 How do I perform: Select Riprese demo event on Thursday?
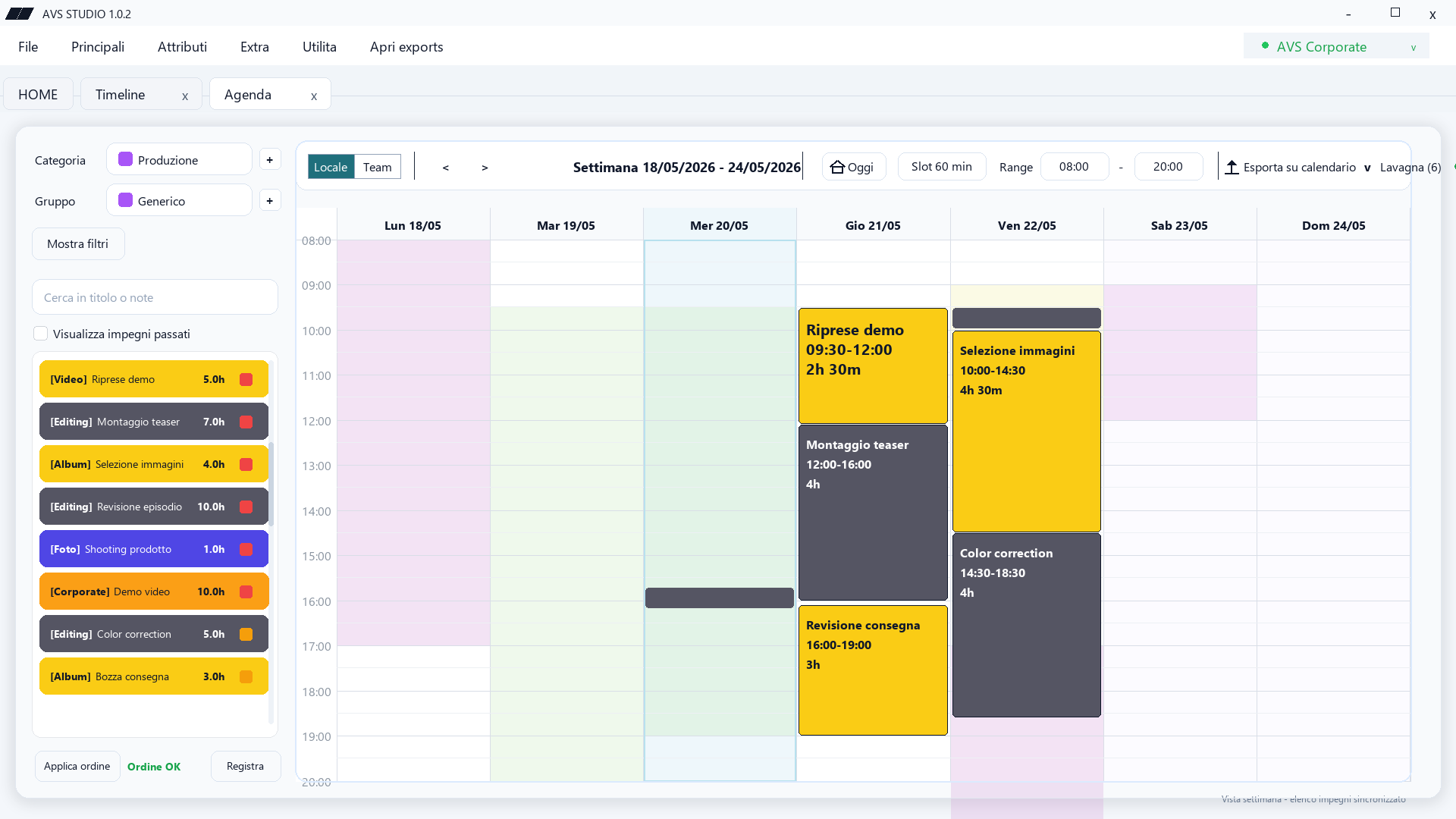tap(873, 366)
